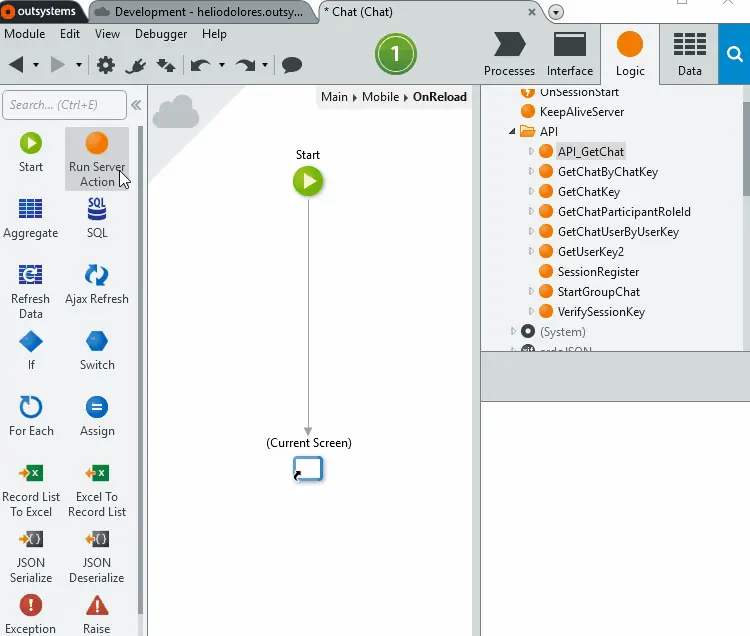Screen dimensions: 750x636
Task: Select the SQL tool
Action: [97, 219]
